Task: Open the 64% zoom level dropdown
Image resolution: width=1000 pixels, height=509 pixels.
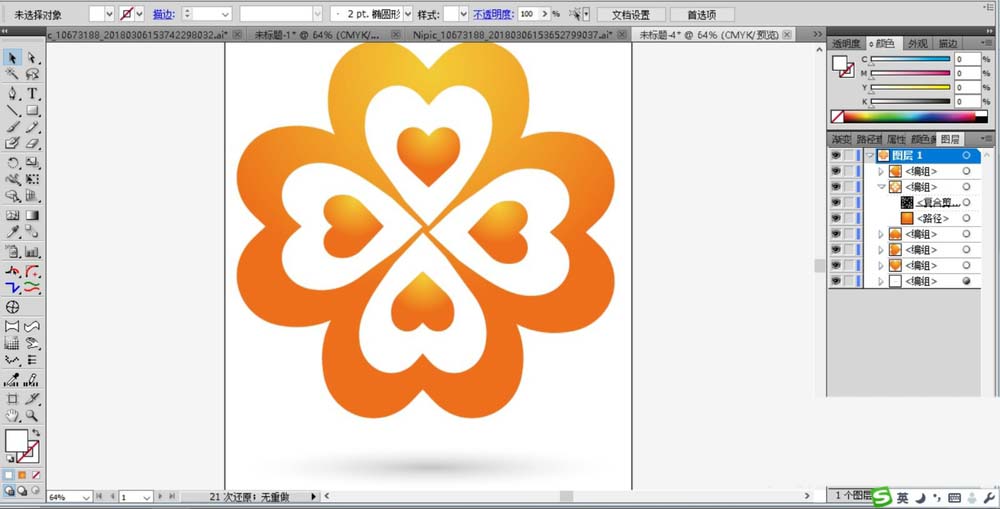Action: tap(85, 497)
